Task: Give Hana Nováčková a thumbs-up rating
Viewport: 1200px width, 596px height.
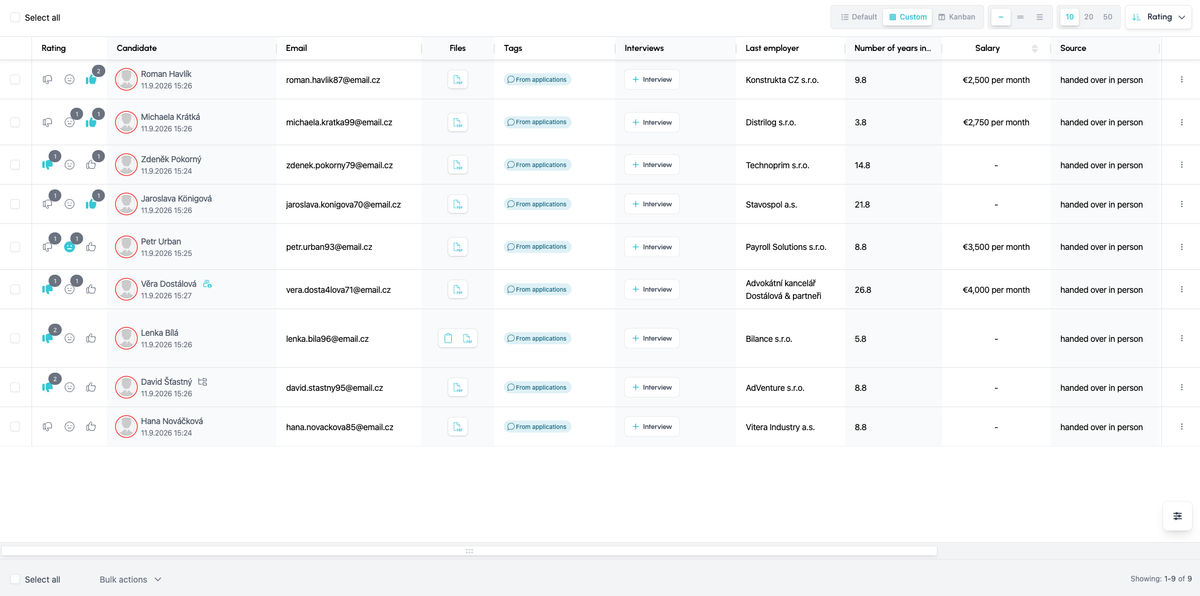Action: point(91,427)
